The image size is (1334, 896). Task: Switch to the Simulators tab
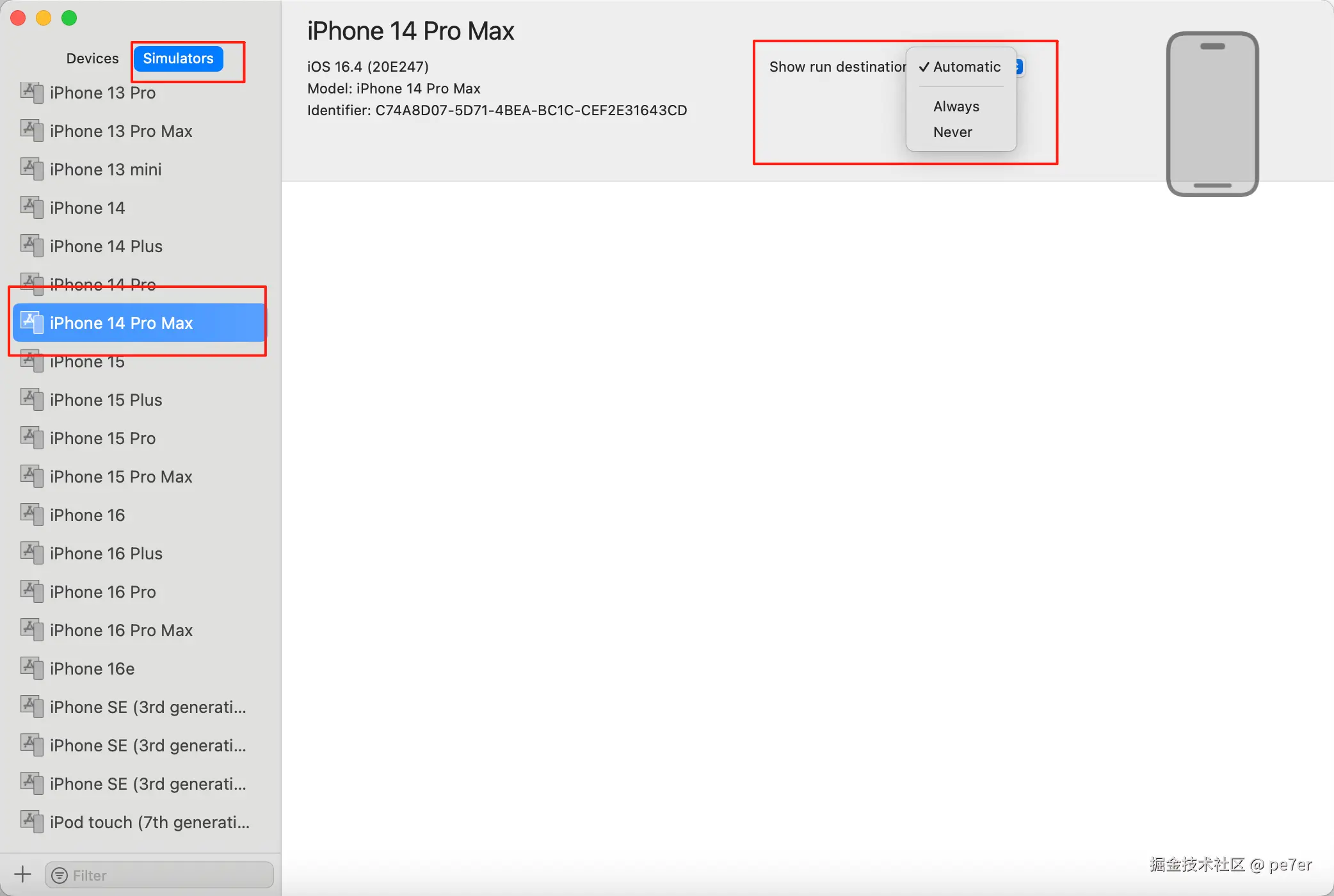pos(178,58)
